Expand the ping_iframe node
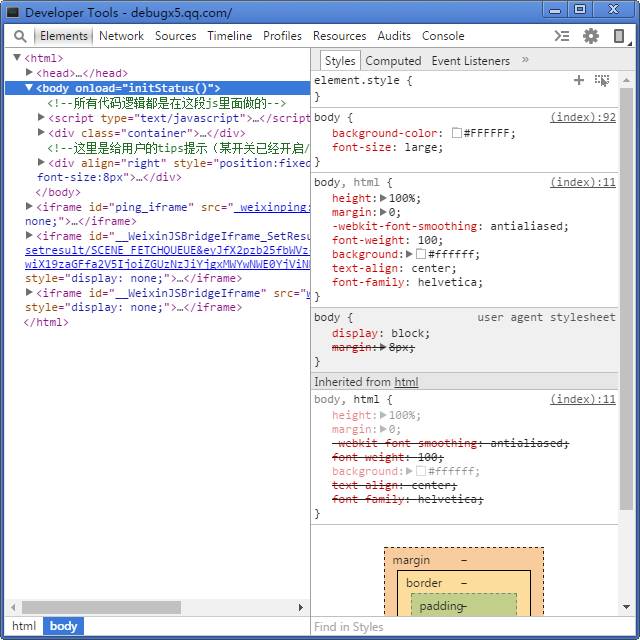Image resolution: width=640 pixels, height=640 pixels. (x=29, y=207)
